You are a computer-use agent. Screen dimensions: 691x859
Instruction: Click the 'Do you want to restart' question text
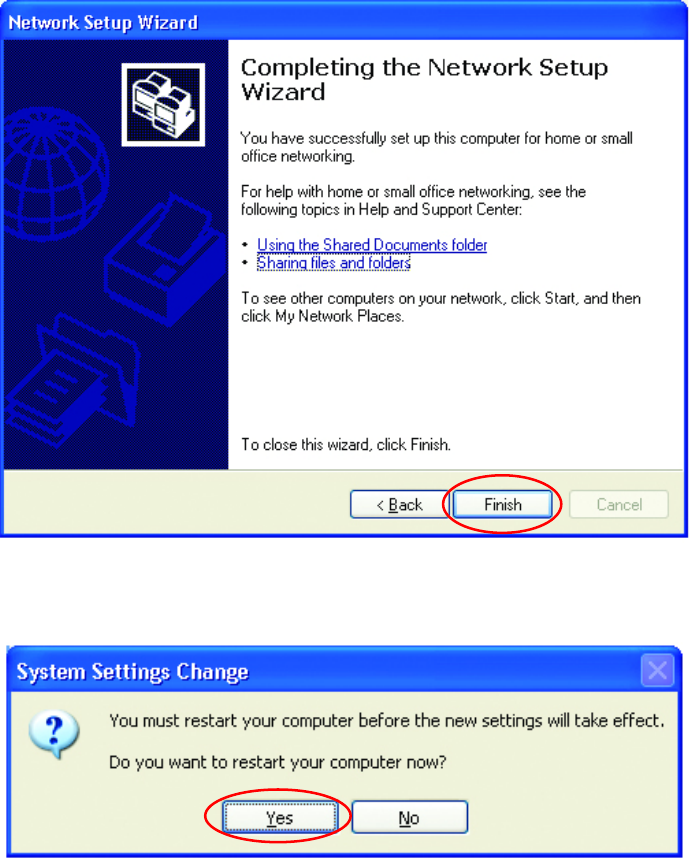pyautogui.click(x=278, y=762)
